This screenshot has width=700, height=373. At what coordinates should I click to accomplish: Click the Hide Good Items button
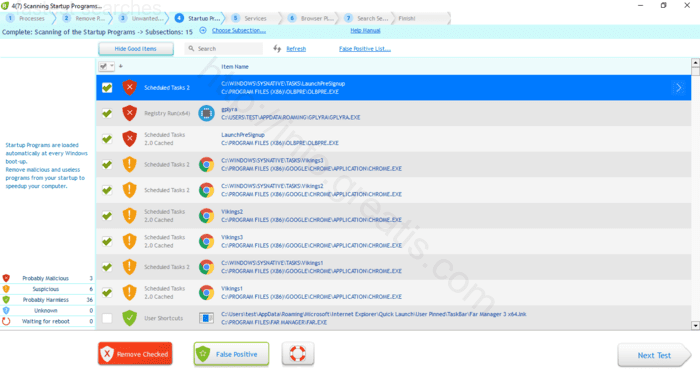136,49
